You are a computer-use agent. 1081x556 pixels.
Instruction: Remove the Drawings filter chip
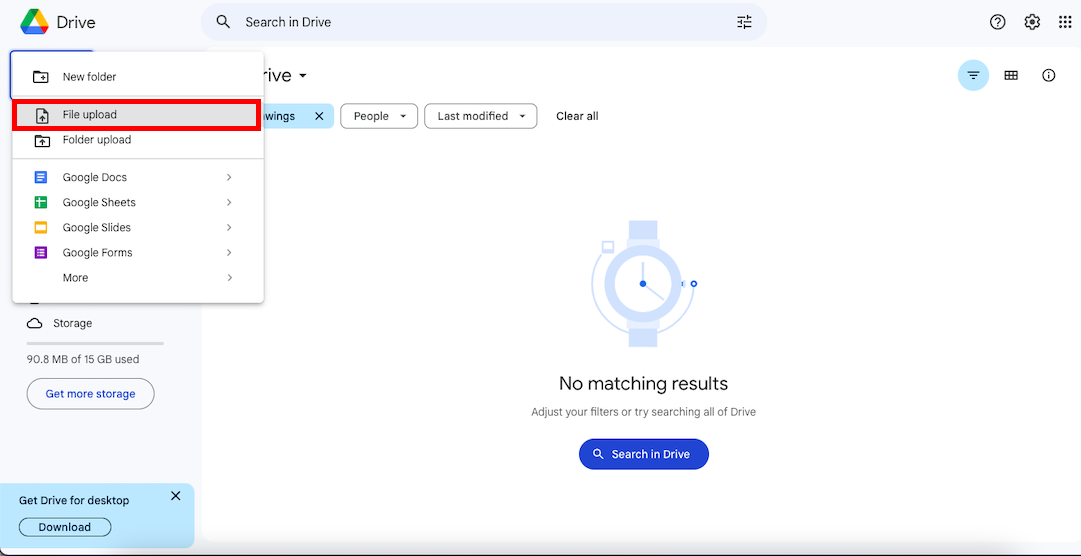319,116
